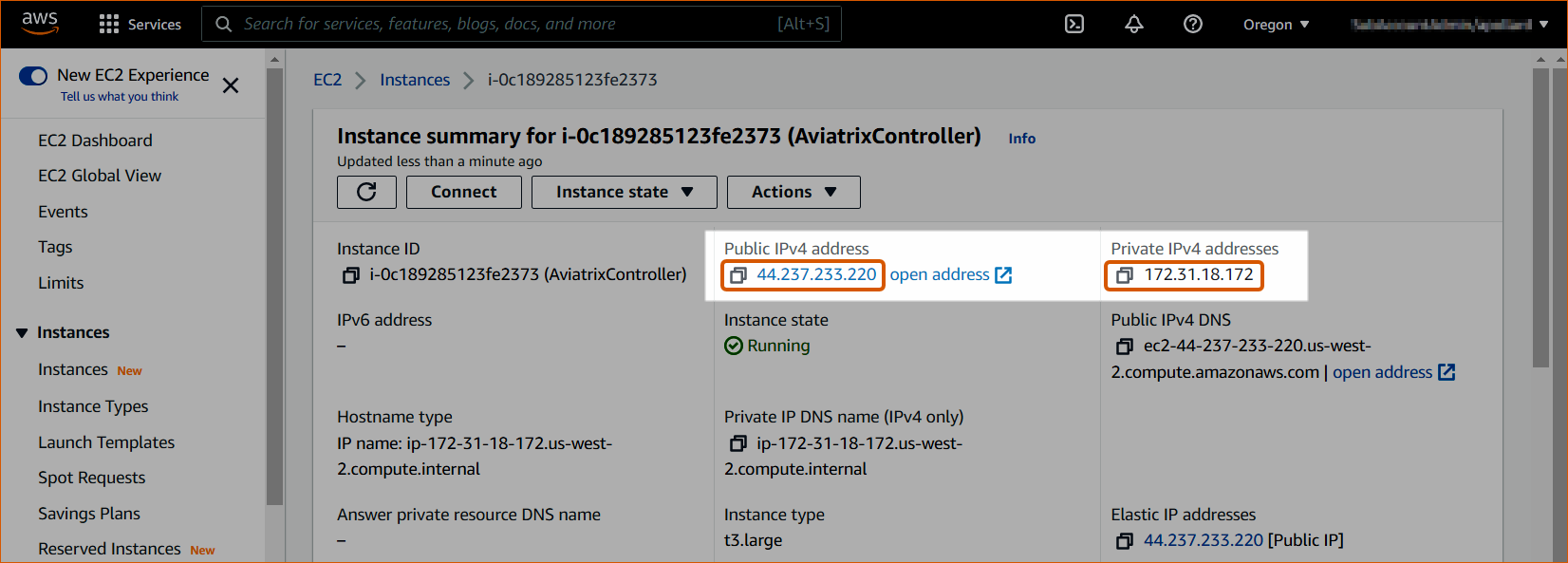1568x563 pixels.
Task: Open the Services grid menu
Action: coord(140,24)
